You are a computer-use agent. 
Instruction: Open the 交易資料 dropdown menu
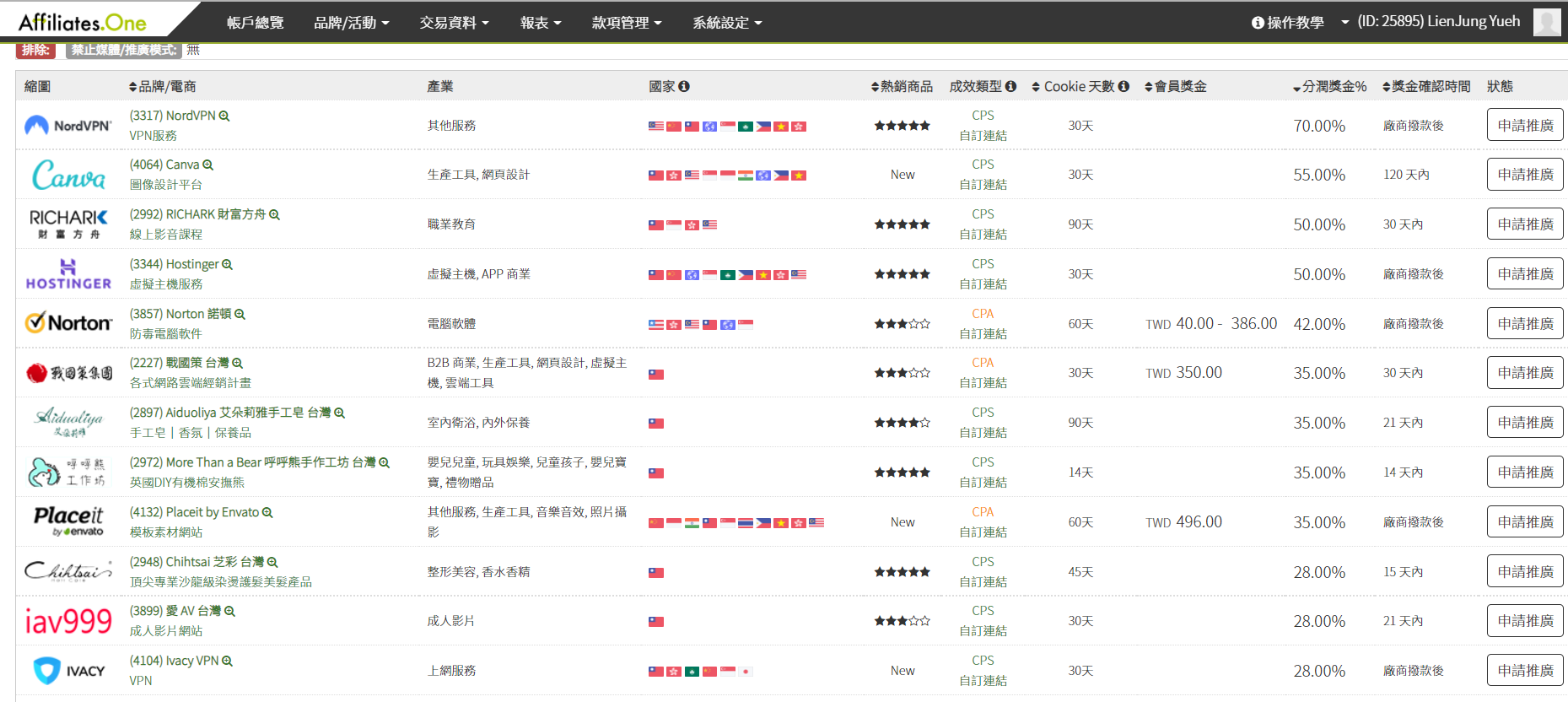tap(454, 23)
